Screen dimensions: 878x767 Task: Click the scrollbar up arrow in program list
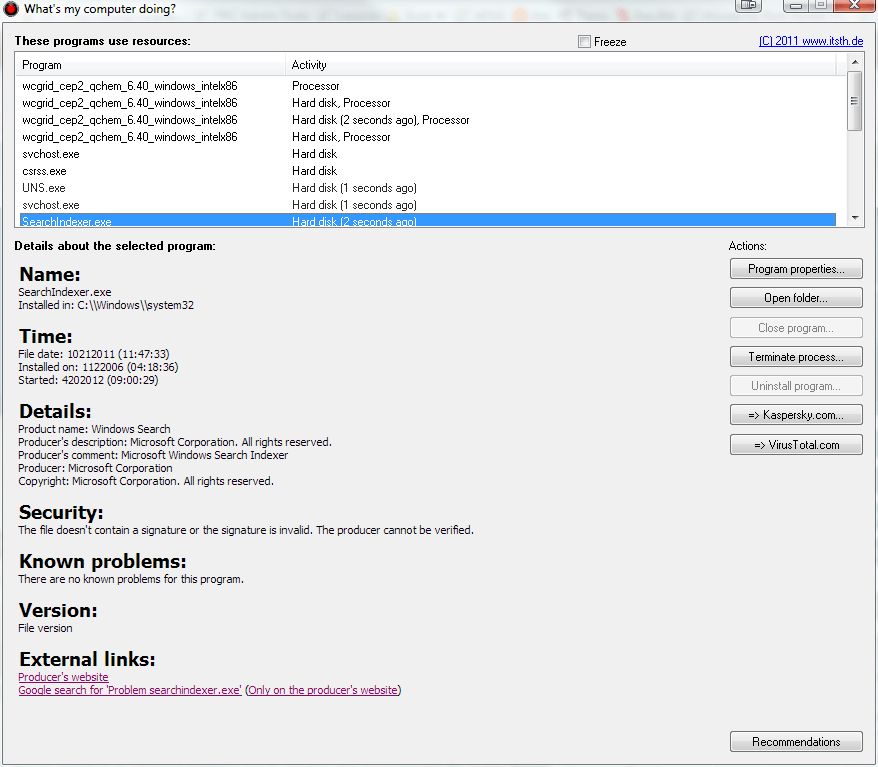(x=854, y=64)
